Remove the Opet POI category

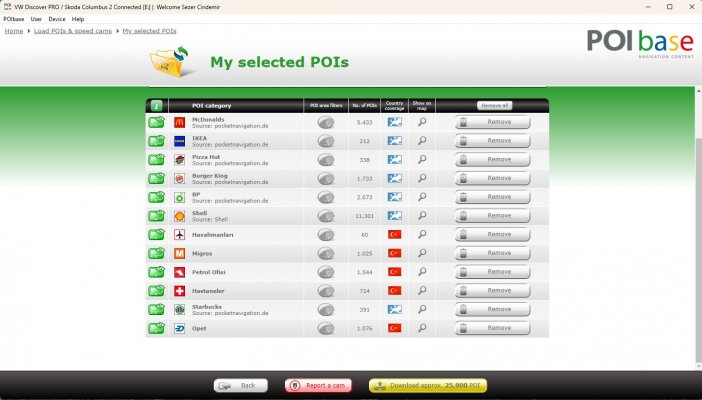(492, 328)
